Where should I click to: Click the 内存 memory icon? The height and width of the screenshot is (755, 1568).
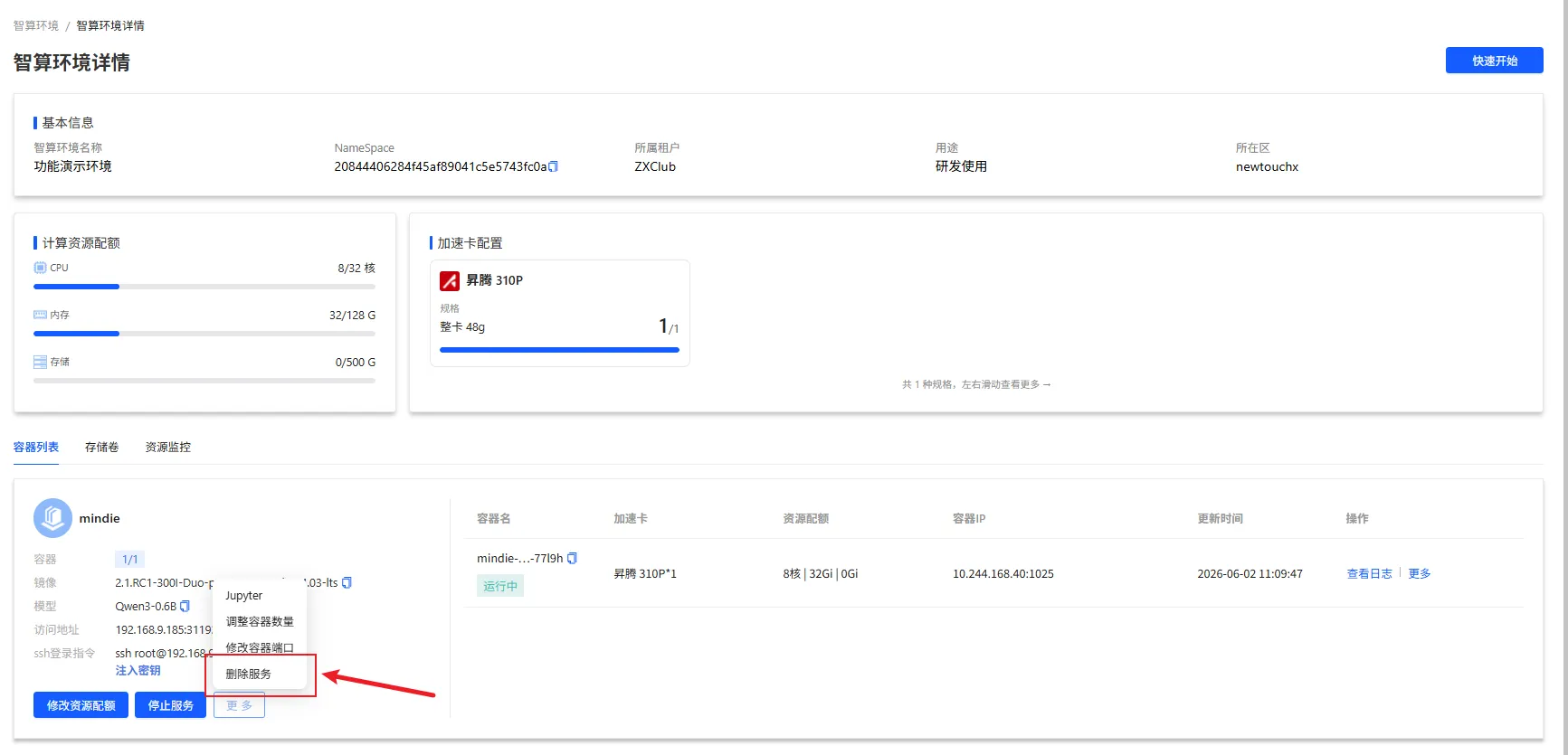[x=40, y=315]
